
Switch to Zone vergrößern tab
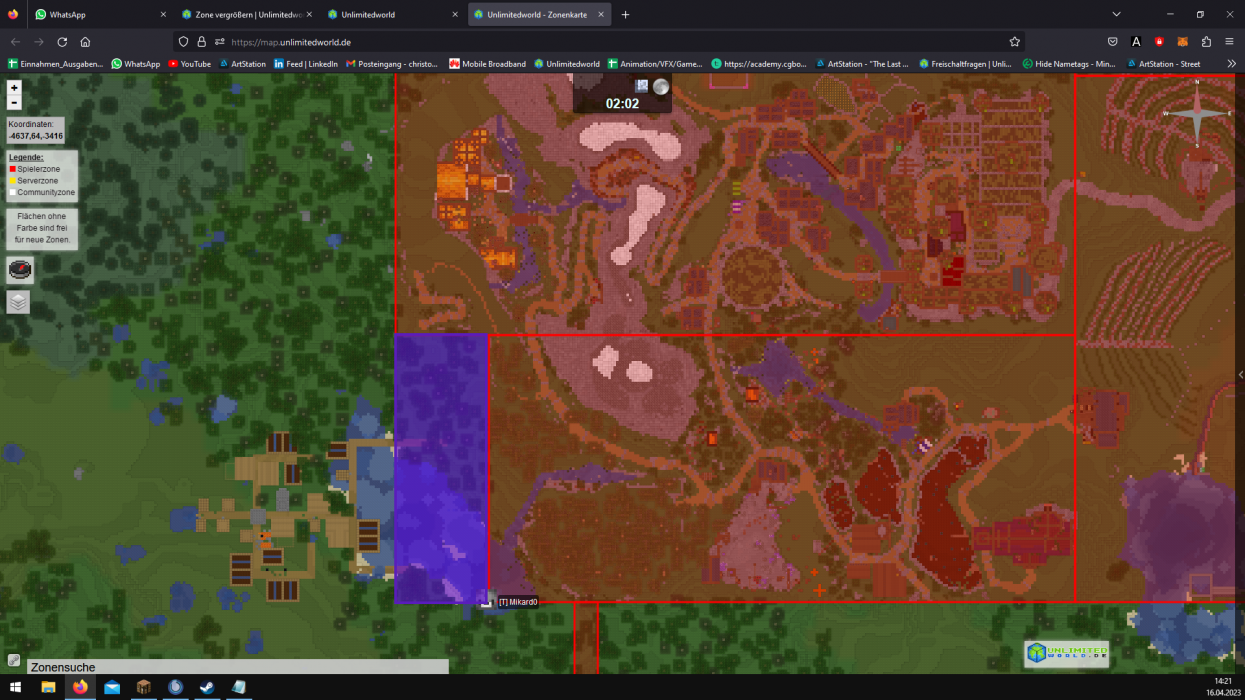[246, 15]
